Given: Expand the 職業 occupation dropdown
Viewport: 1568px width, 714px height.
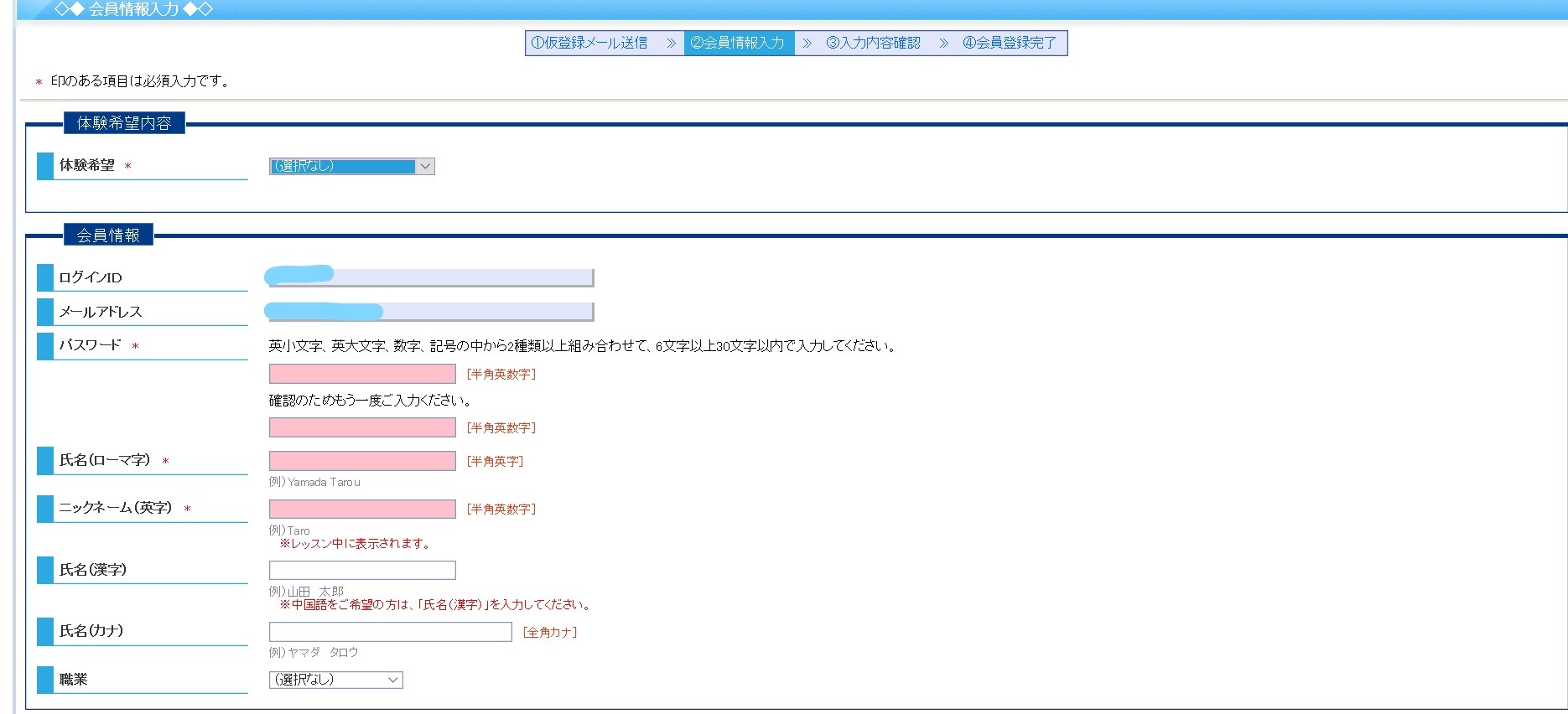Looking at the screenshot, I should [335, 680].
